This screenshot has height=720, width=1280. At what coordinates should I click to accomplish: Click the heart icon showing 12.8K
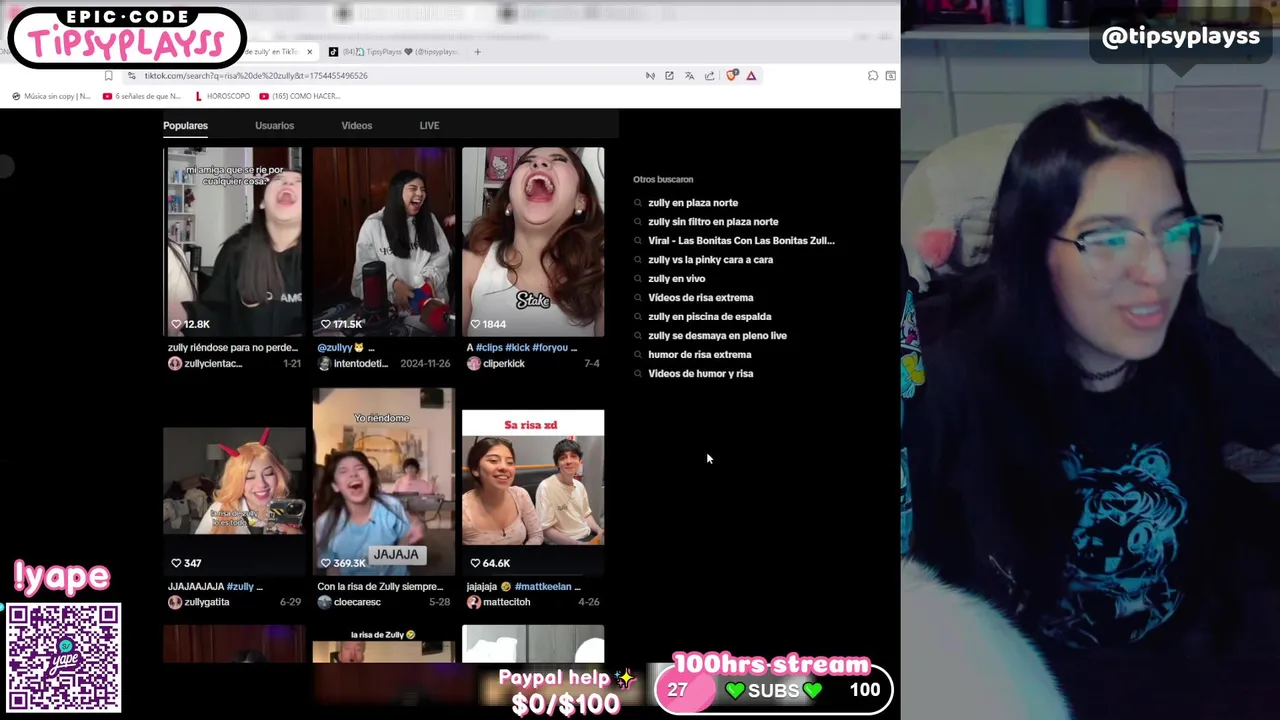176,324
